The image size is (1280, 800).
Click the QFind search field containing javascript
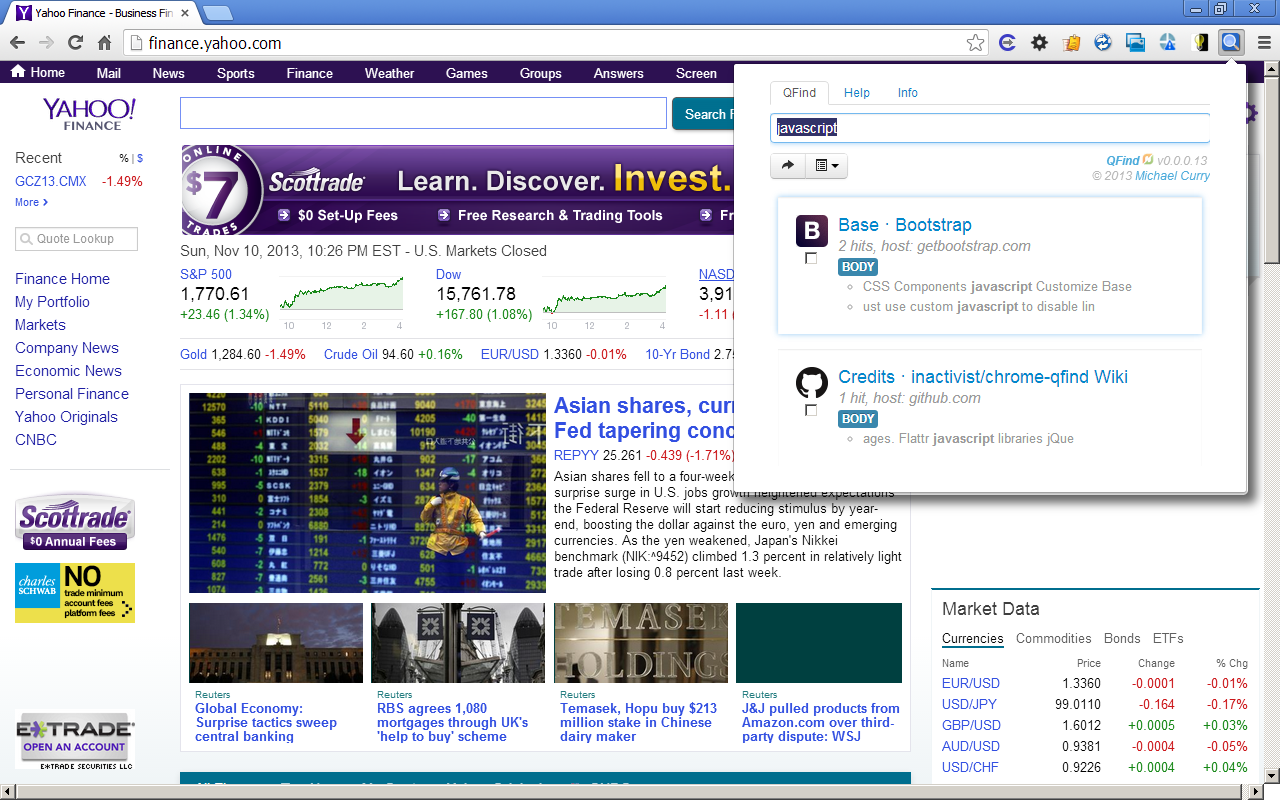coord(990,128)
